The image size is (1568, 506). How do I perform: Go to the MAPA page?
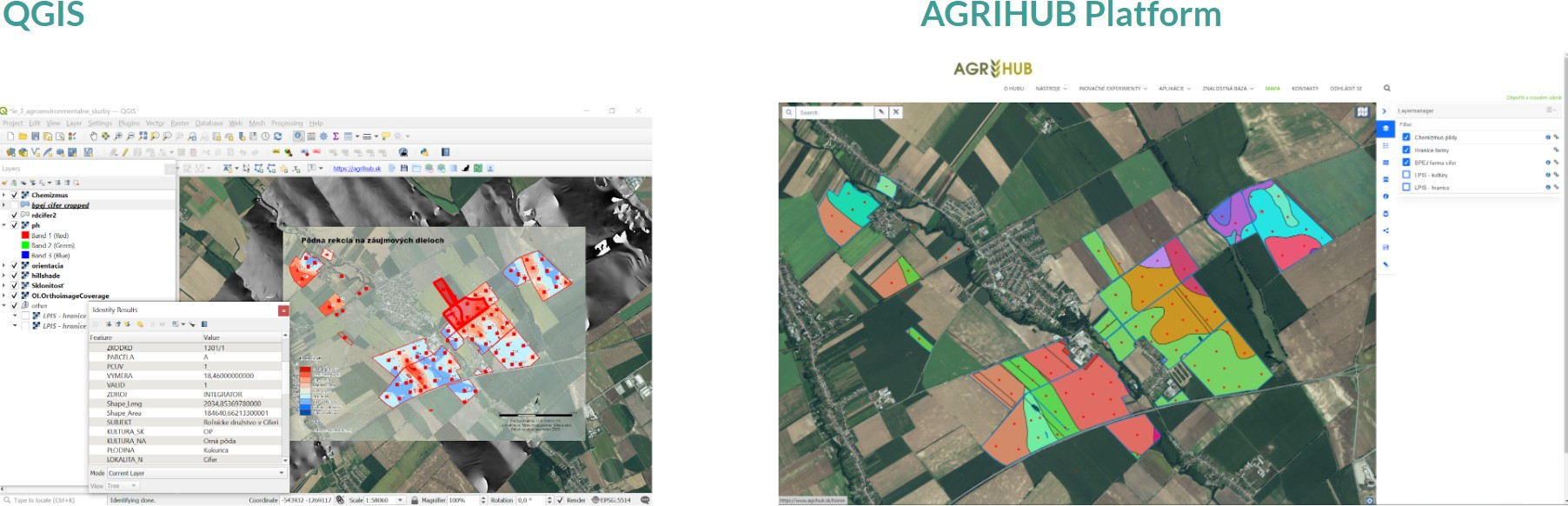1272,89
